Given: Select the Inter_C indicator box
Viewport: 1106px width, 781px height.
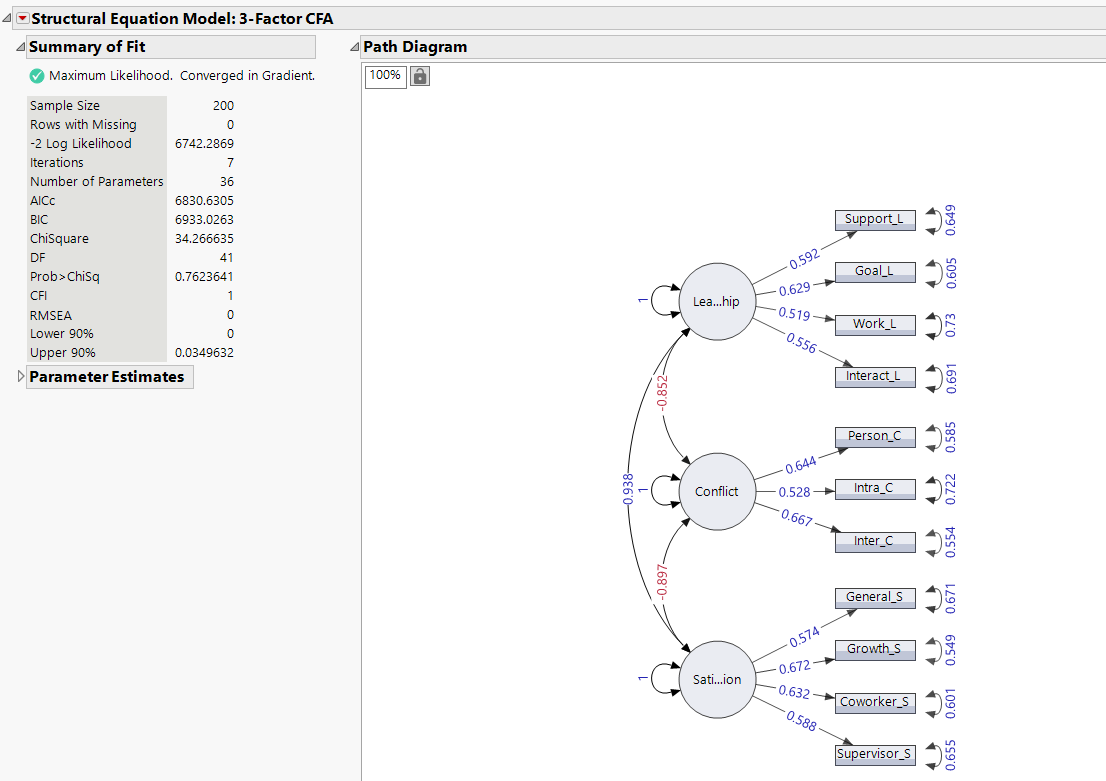Looking at the screenshot, I should click(x=874, y=541).
